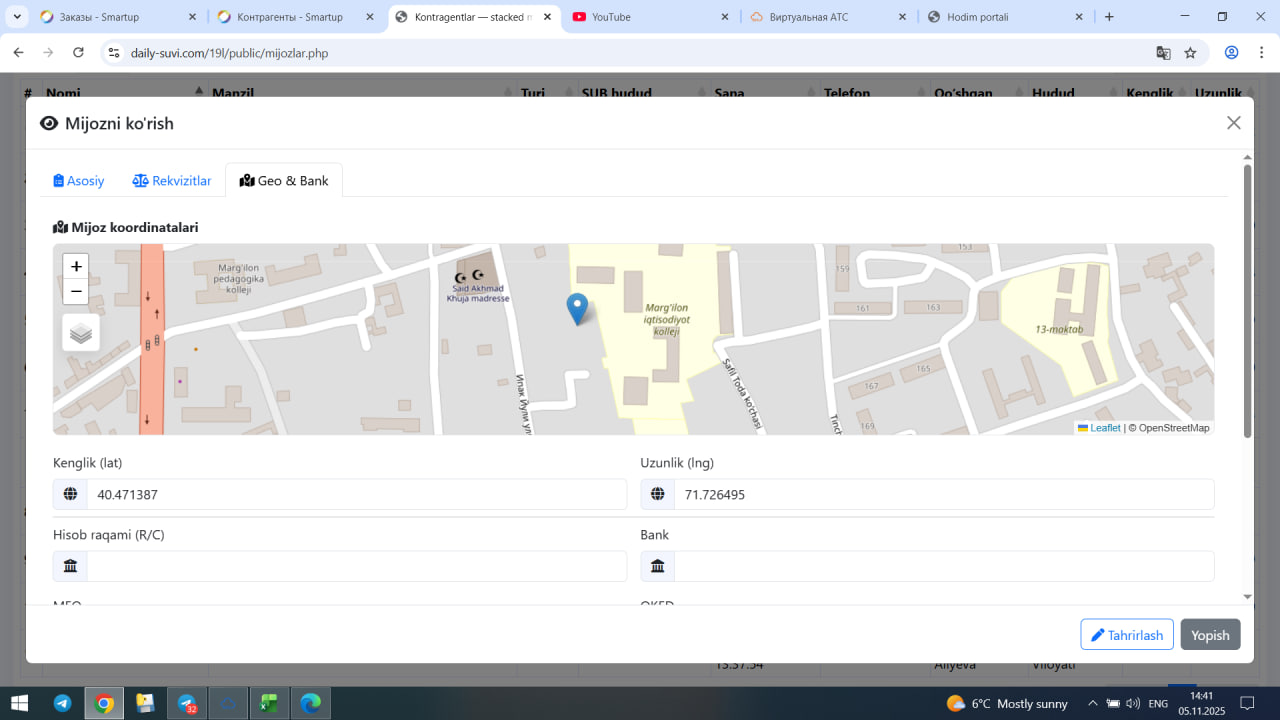
Task: Open Excel from the taskbar
Action: click(x=269, y=703)
